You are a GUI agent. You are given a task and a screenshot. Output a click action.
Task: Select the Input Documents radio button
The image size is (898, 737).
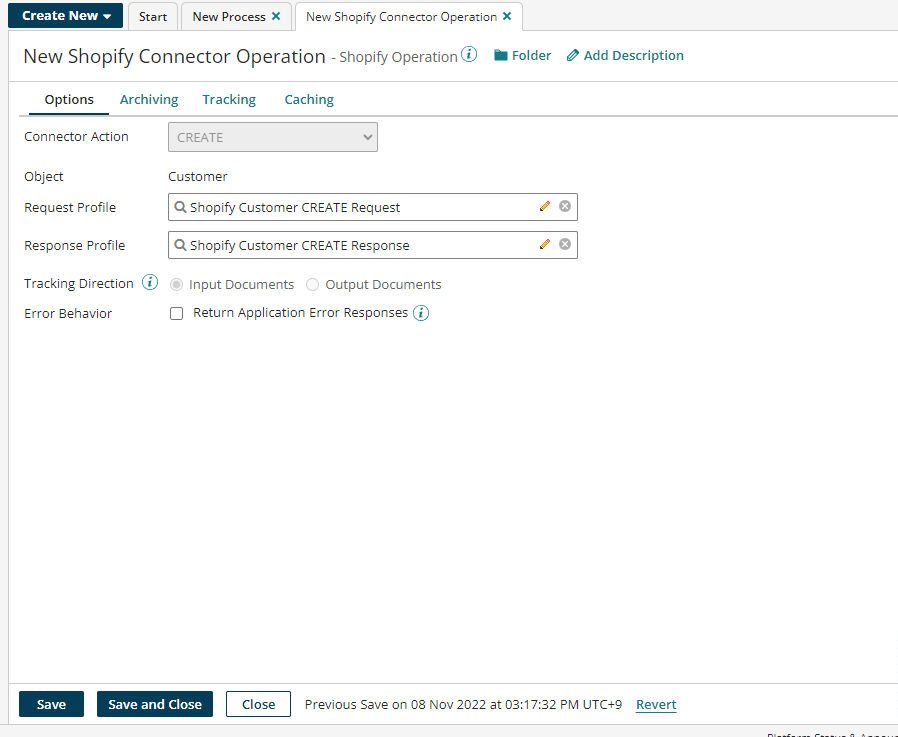[x=176, y=285]
